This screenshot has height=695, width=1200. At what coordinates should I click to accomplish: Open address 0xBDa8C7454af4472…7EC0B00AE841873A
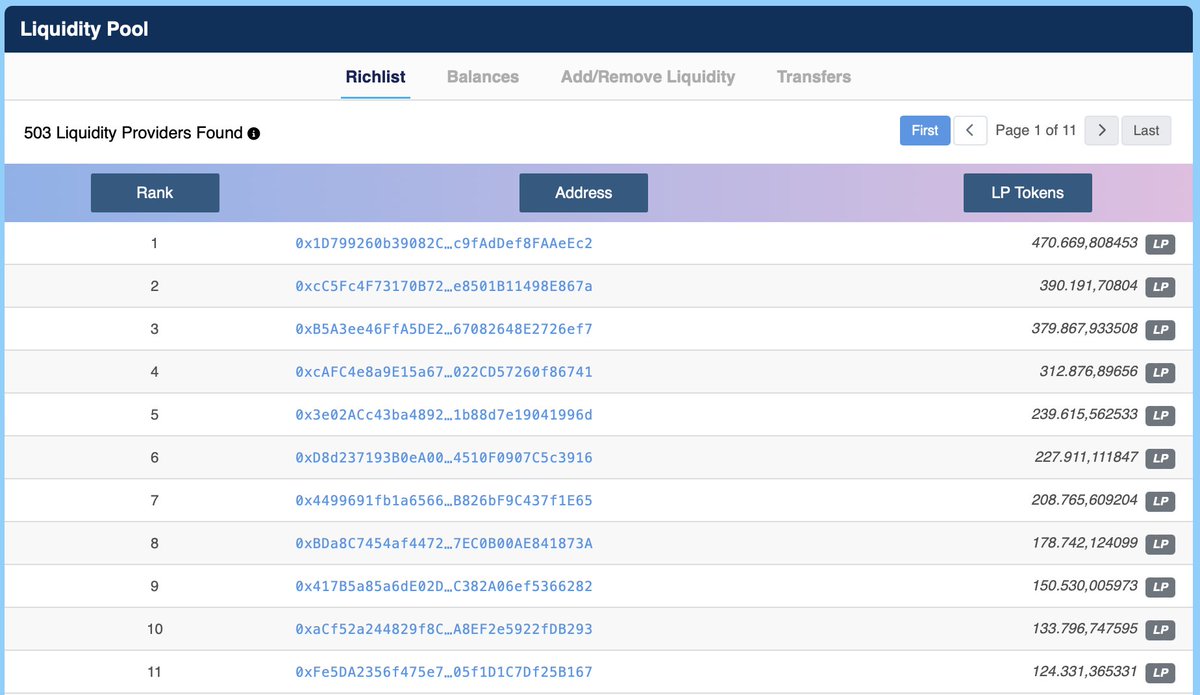point(444,544)
